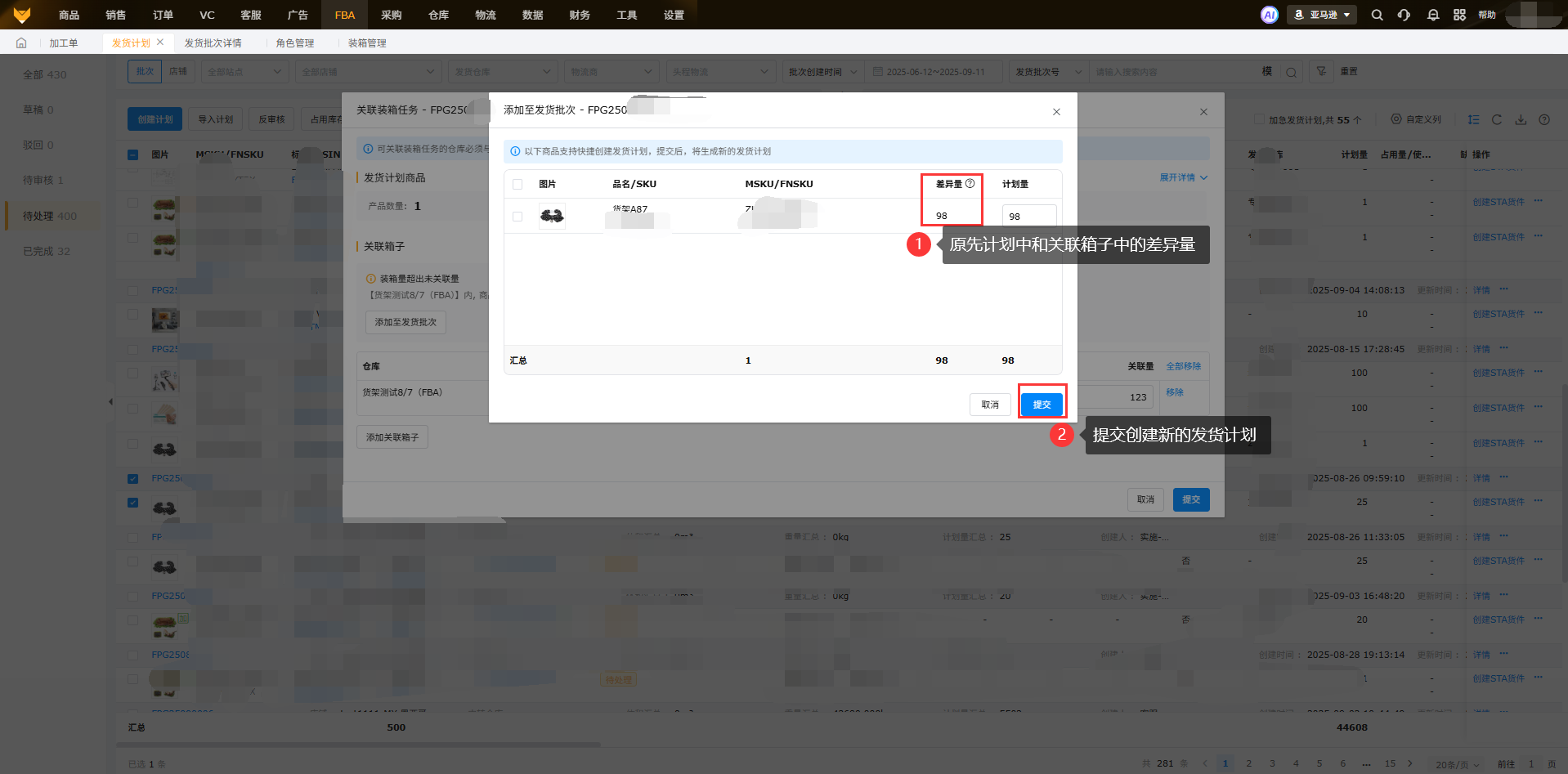Image resolution: width=1568 pixels, height=774 pixels.
Task: Open the 全部店铺 dropdown
Action: point(369,72)
